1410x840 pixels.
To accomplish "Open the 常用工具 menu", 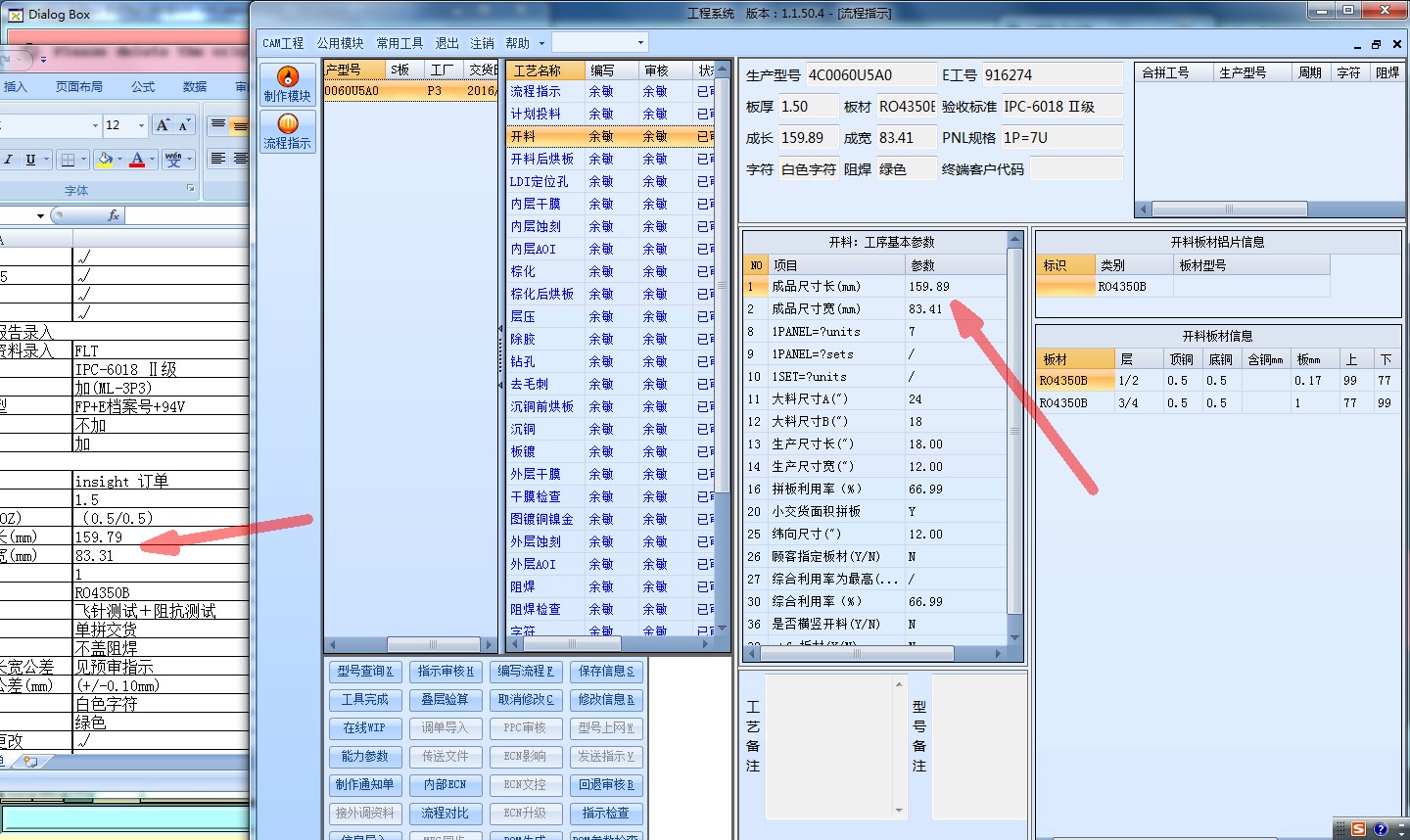I will pos(399,43).
